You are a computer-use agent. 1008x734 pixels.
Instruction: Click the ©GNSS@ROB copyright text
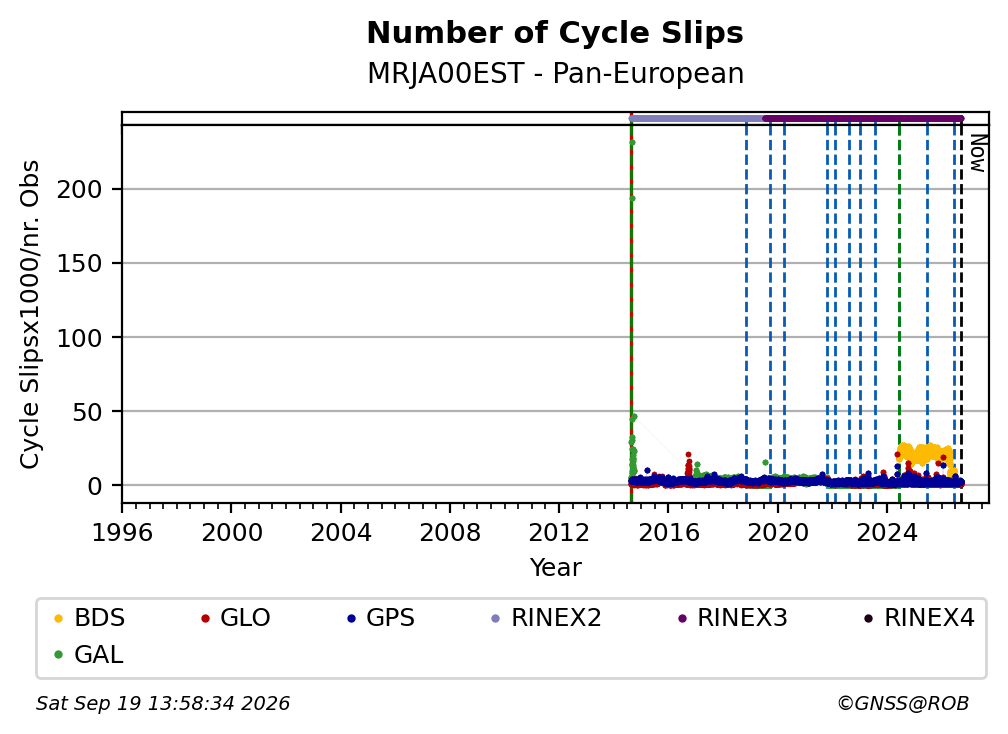point(903,704)
